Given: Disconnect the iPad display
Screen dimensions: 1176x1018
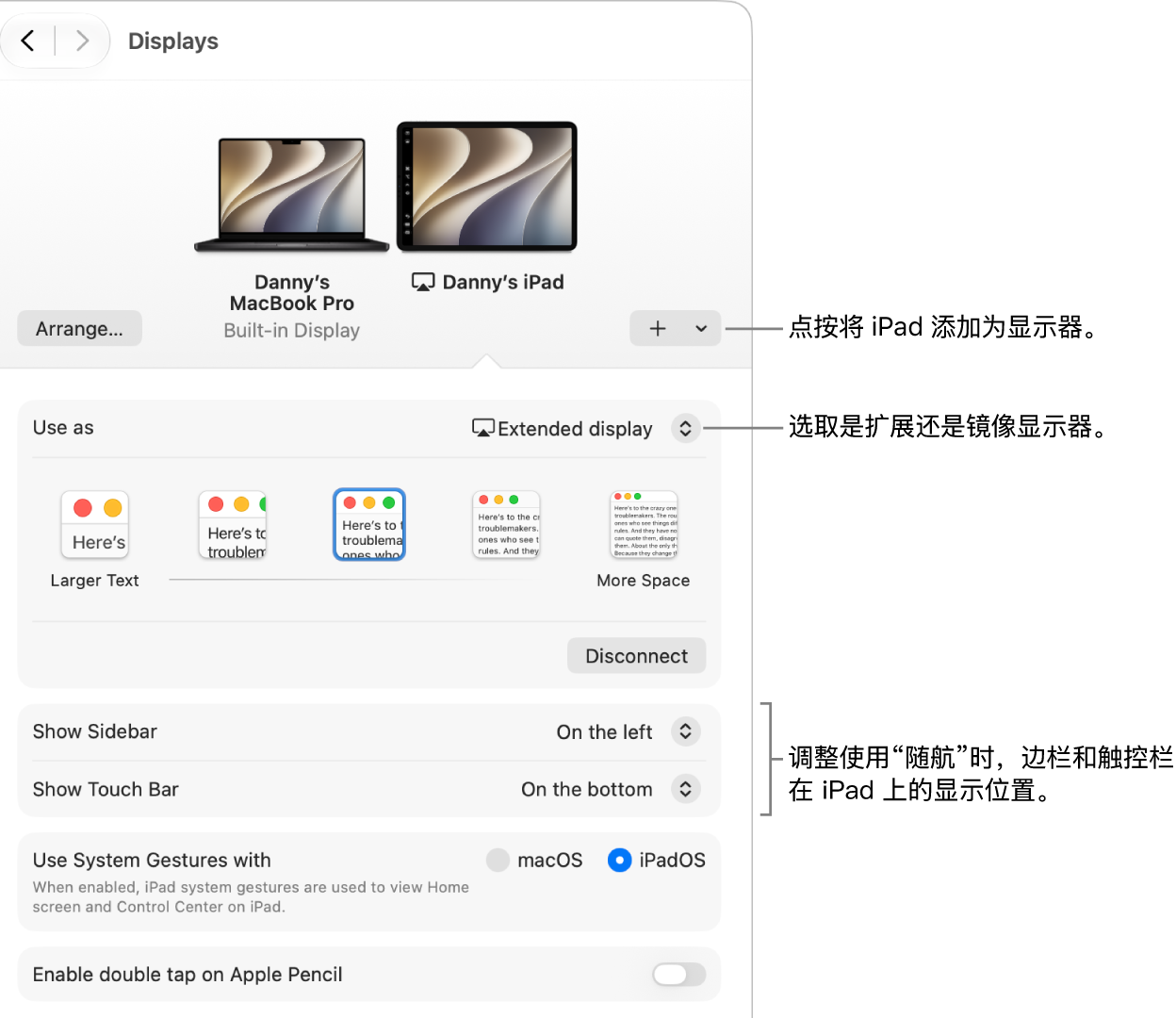Looking at the screenshot, I should click(636, 656).
